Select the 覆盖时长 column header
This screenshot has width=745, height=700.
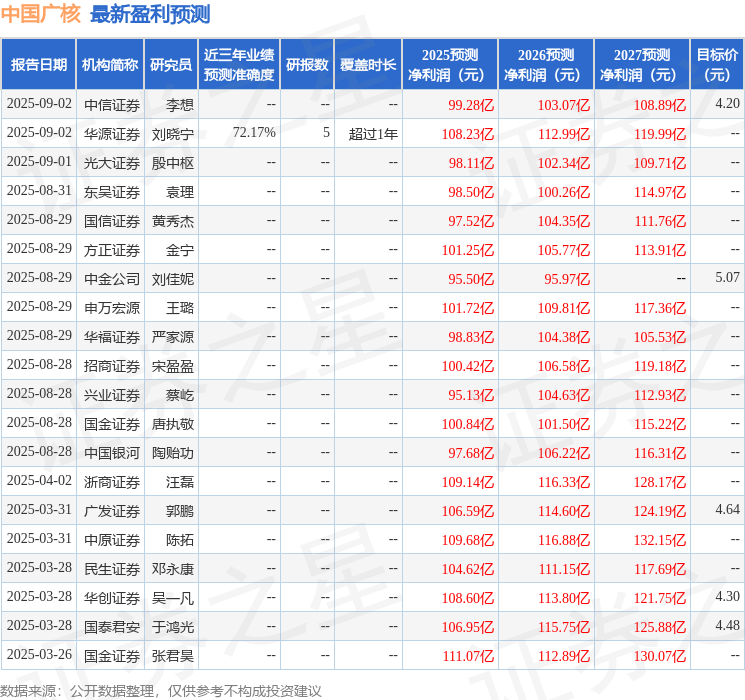point(368,65)
